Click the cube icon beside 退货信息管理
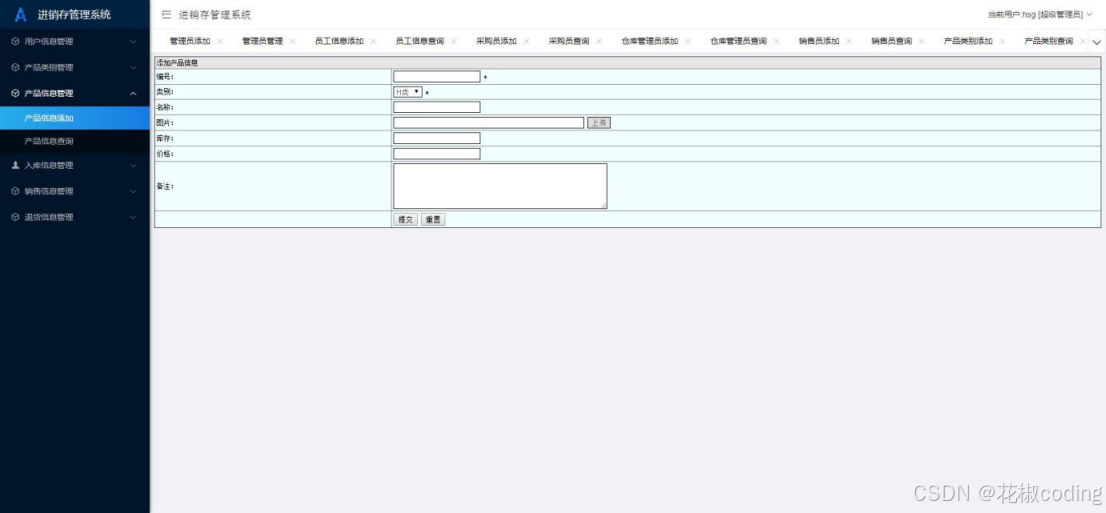Screen dimensions: 1106x513 pyautogui.click(x=16, y=217)
